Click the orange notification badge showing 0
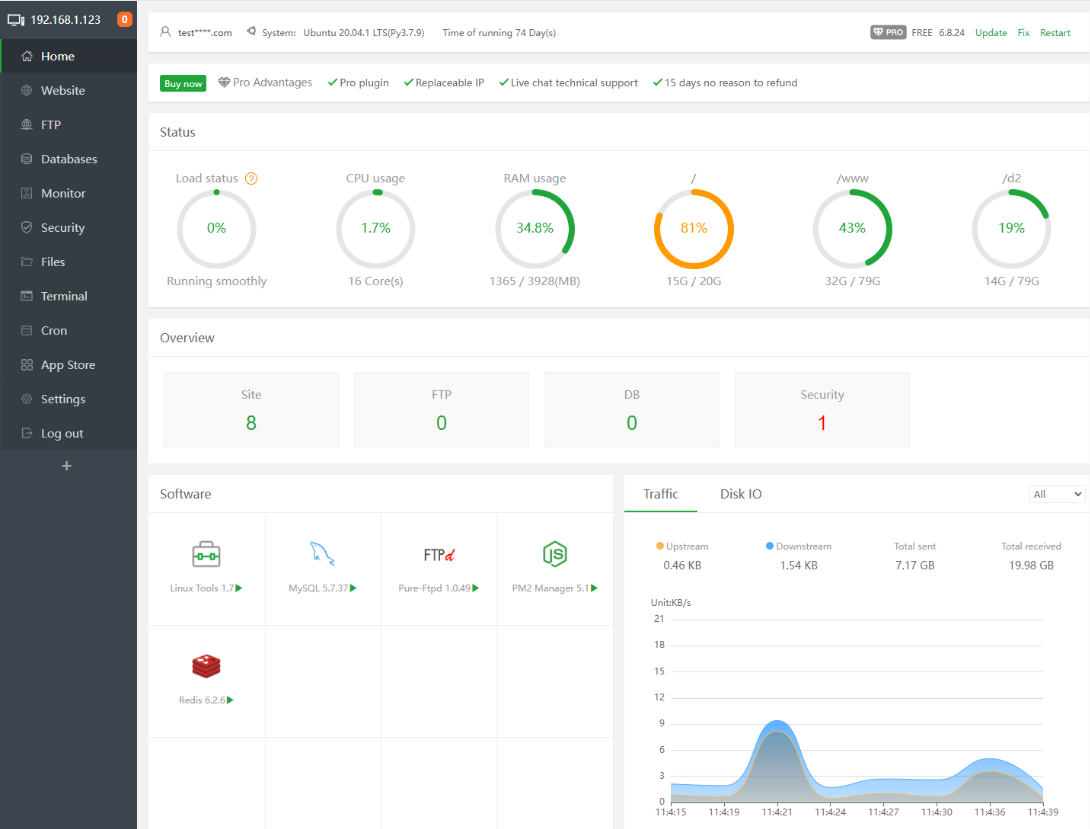 coord(124,19)
